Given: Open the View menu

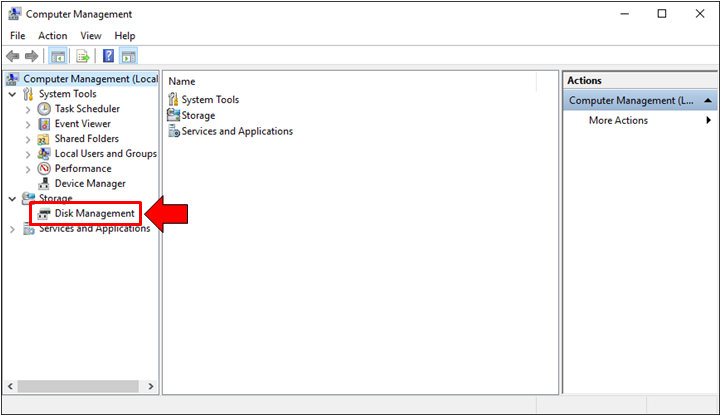Looking at the screenshot, I should pyautogui.click(x=91, y=36).
